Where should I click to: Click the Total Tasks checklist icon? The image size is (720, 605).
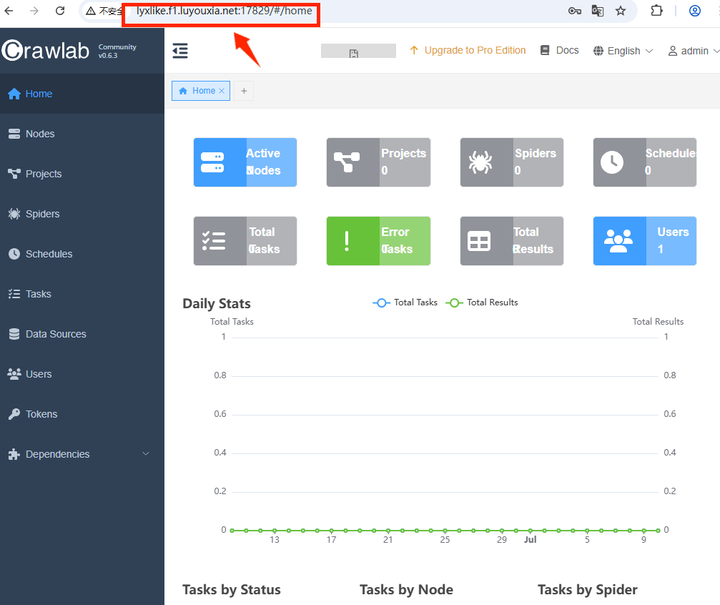(214, 241)
